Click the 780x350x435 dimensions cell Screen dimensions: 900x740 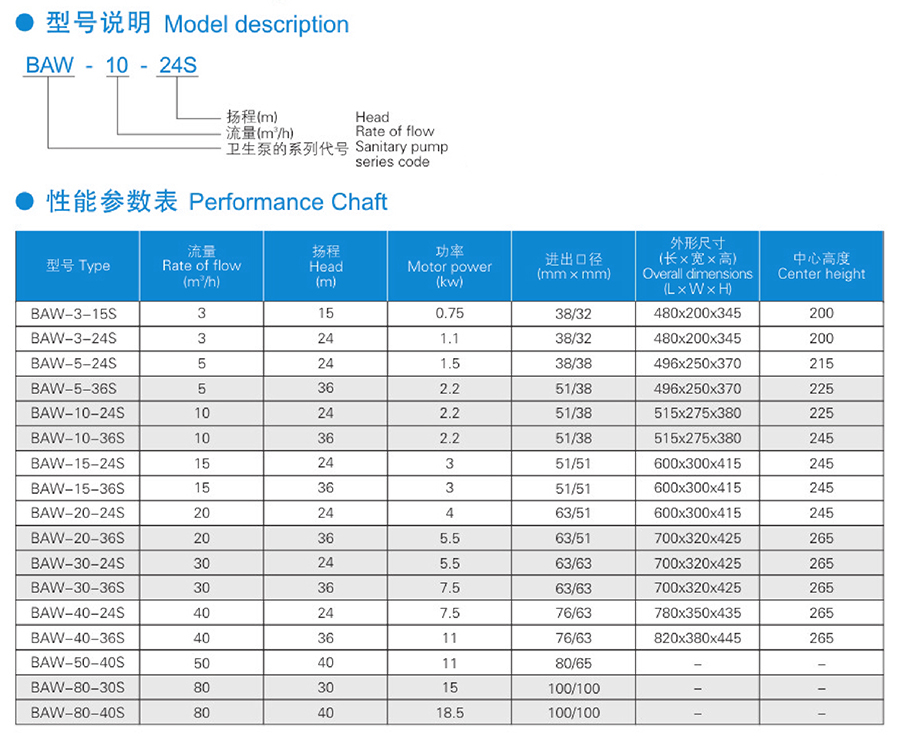[697, 613]
